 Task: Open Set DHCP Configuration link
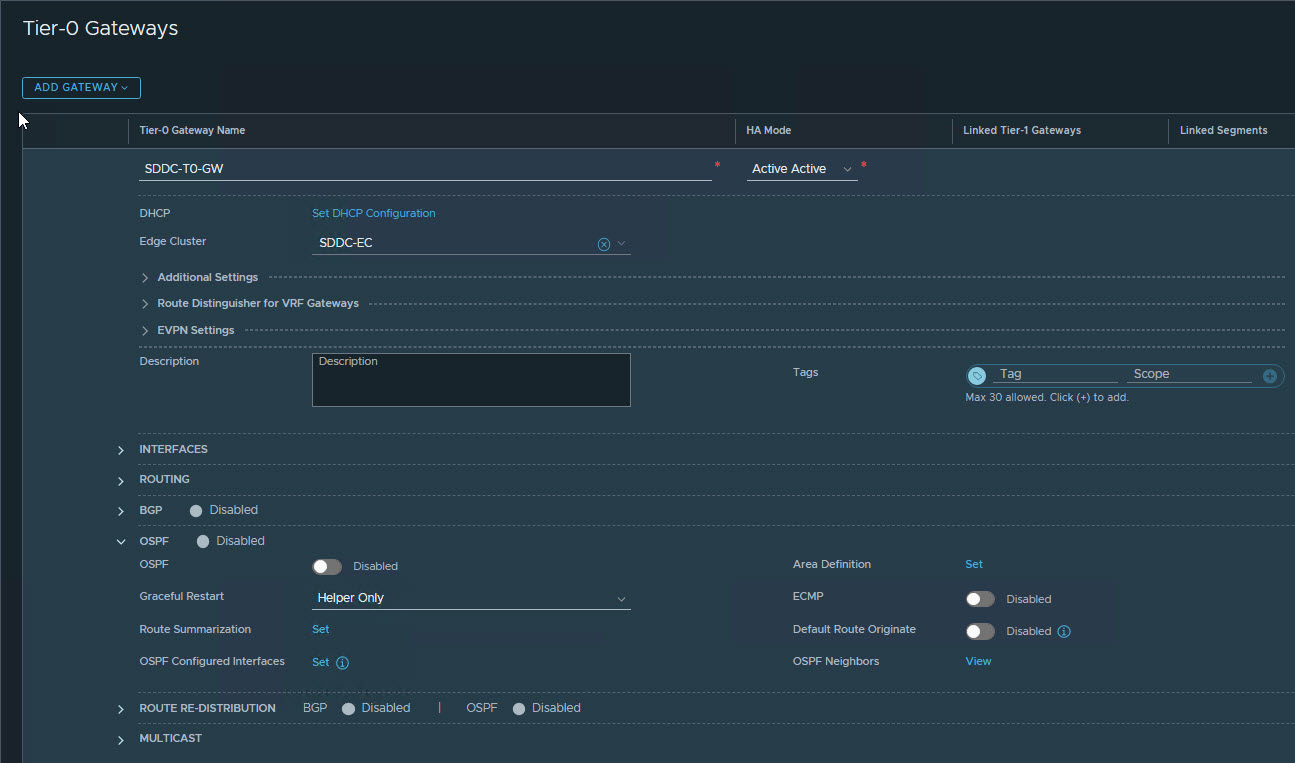click(373, 214)
